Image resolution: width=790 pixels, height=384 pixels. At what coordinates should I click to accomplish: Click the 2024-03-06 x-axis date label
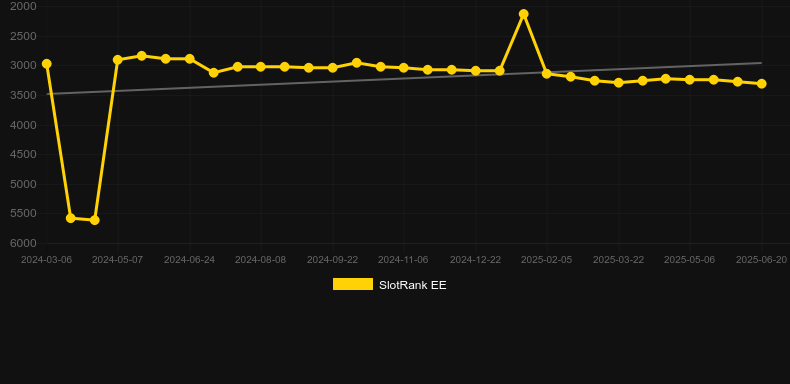[46, 260]
